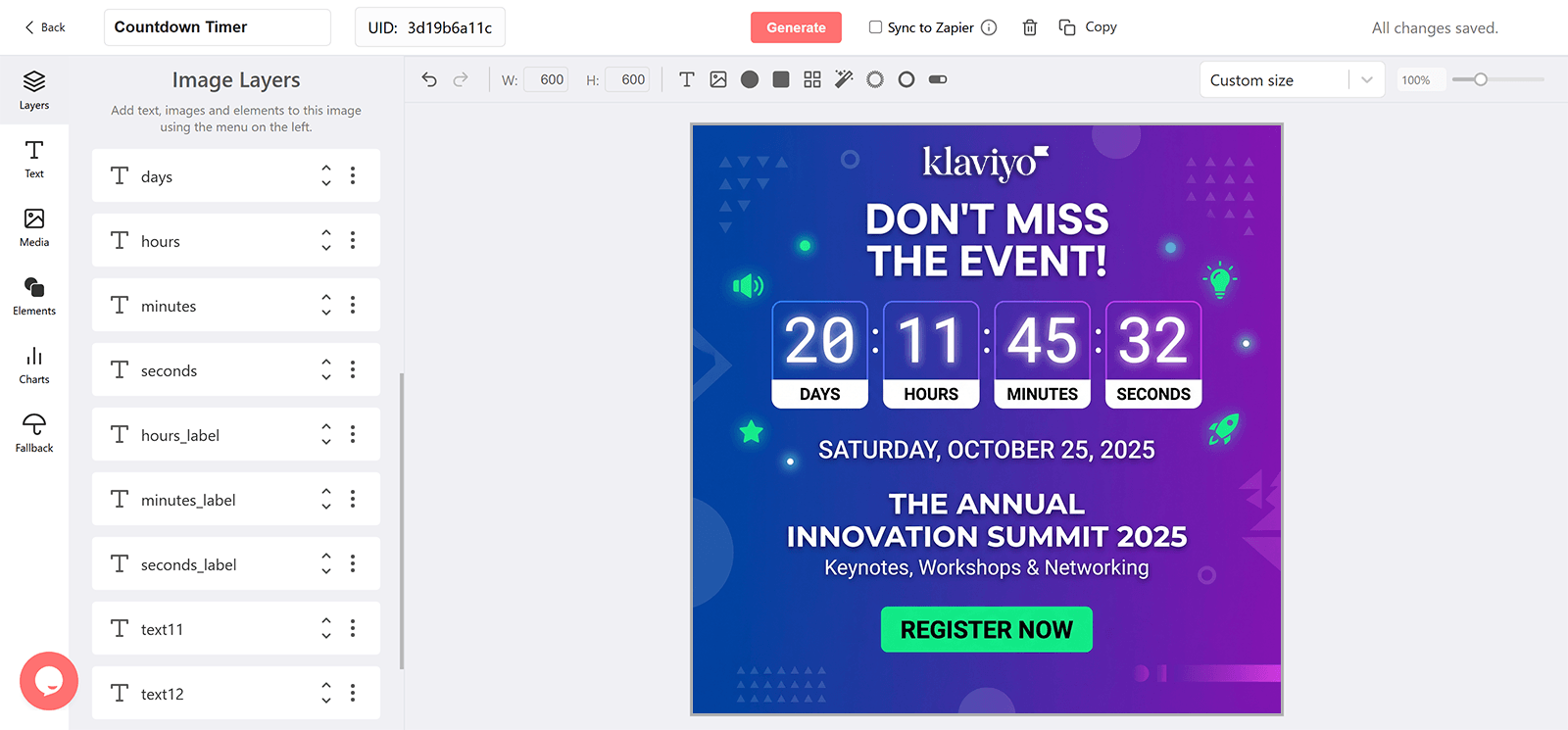Delete image with the trash icon
The image size is (1568, 730).
tap(1030, 27)
